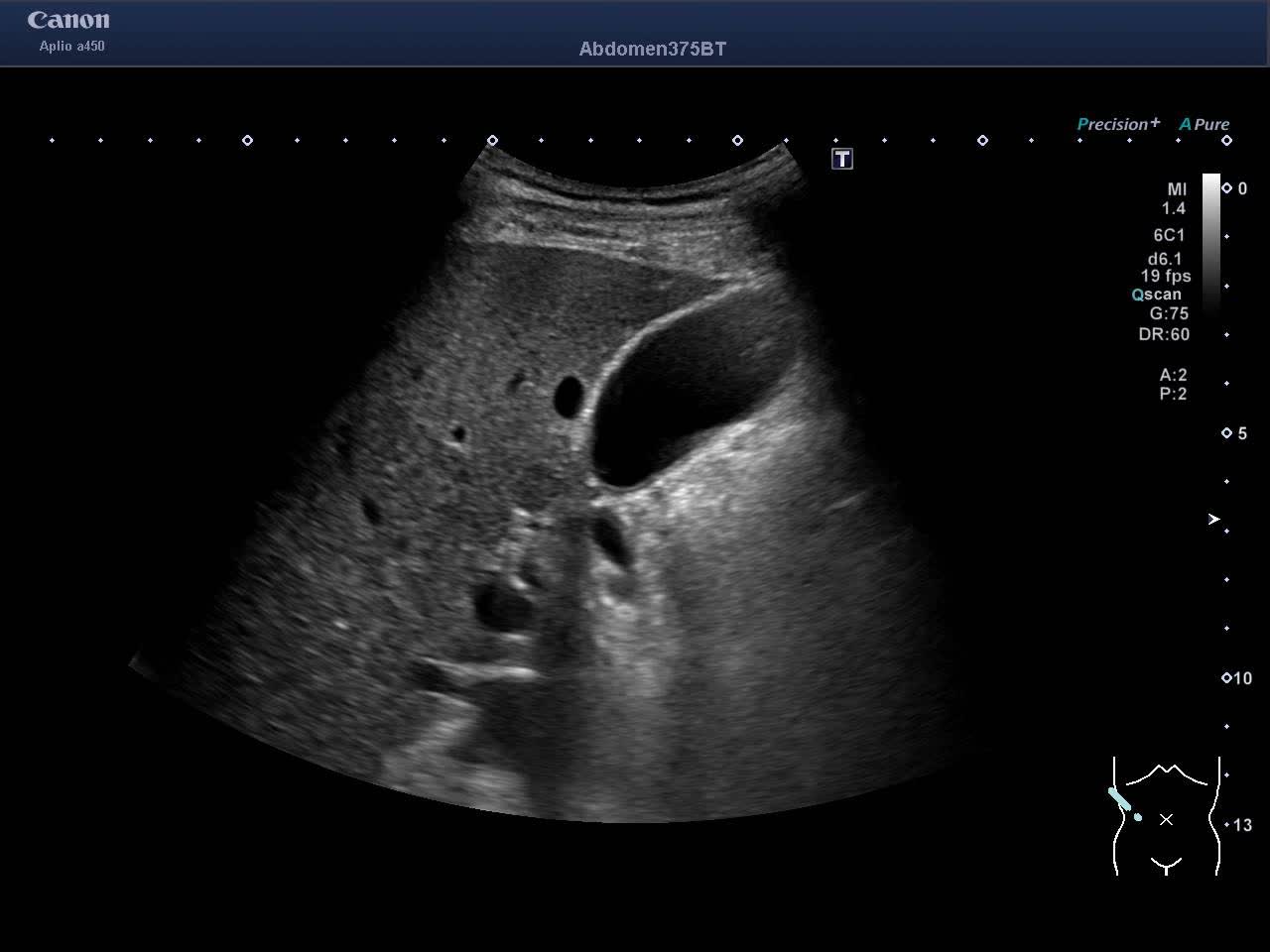Click the Canon logo

68,20
